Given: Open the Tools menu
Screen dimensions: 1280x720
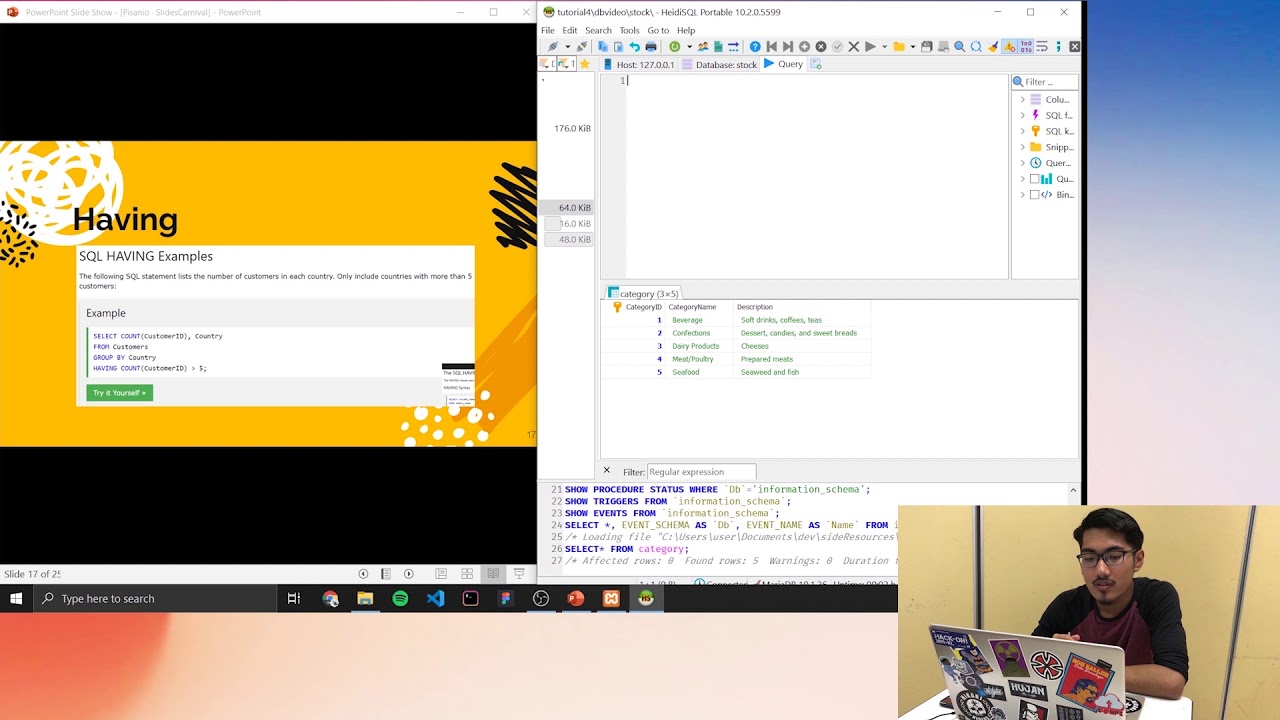Looking at the screenshot, I should coord(629,30).
